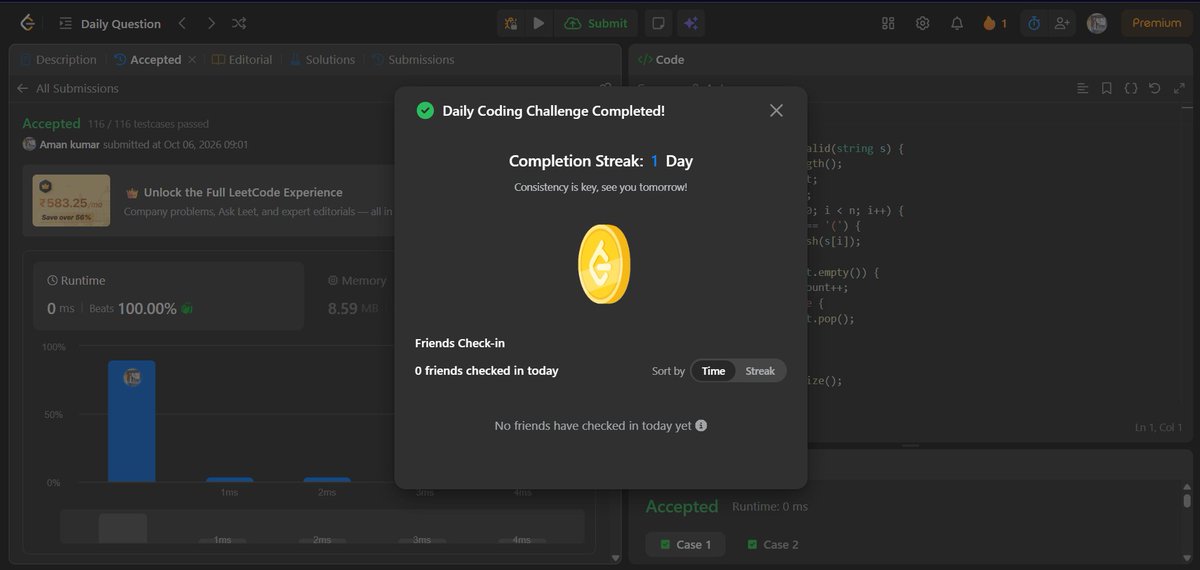Click the curly braces icon
Image resolution: width=1200 pixels, height=570 pixels.
click(x=1131, y=88)
